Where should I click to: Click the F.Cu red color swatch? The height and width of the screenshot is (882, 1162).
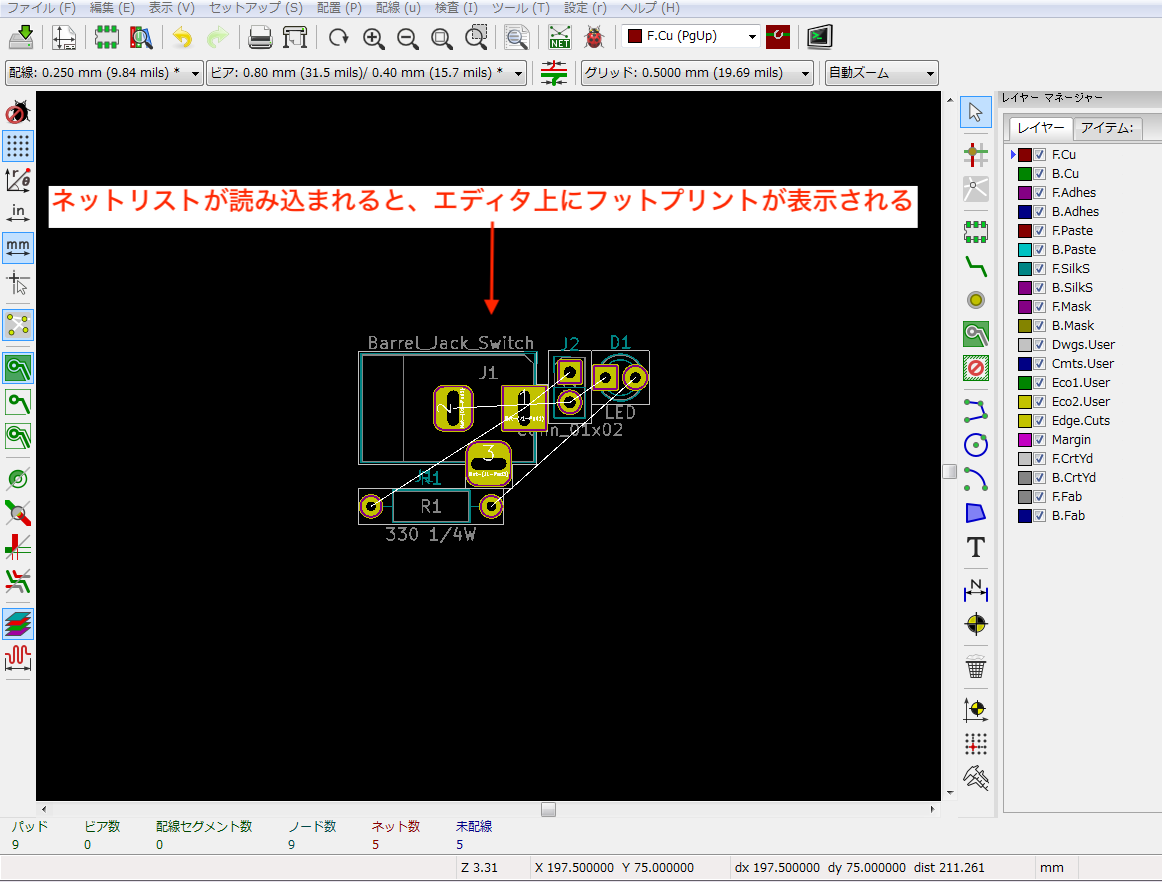[1025, 155]
